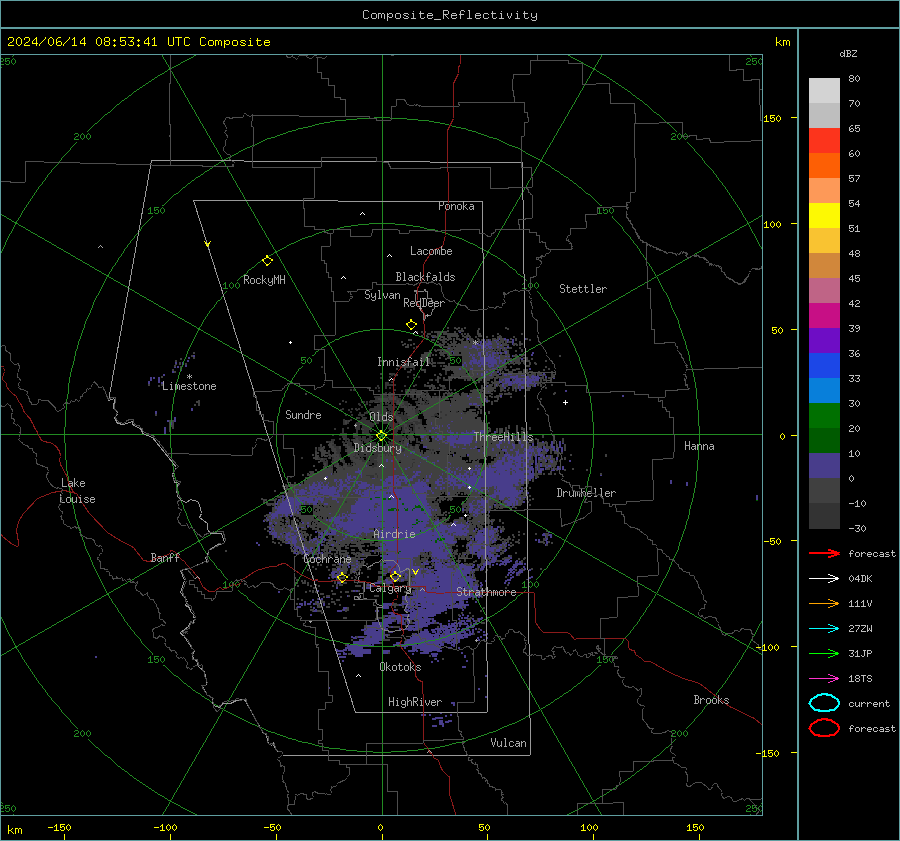Click the Airdrie city label

point(394,534)
